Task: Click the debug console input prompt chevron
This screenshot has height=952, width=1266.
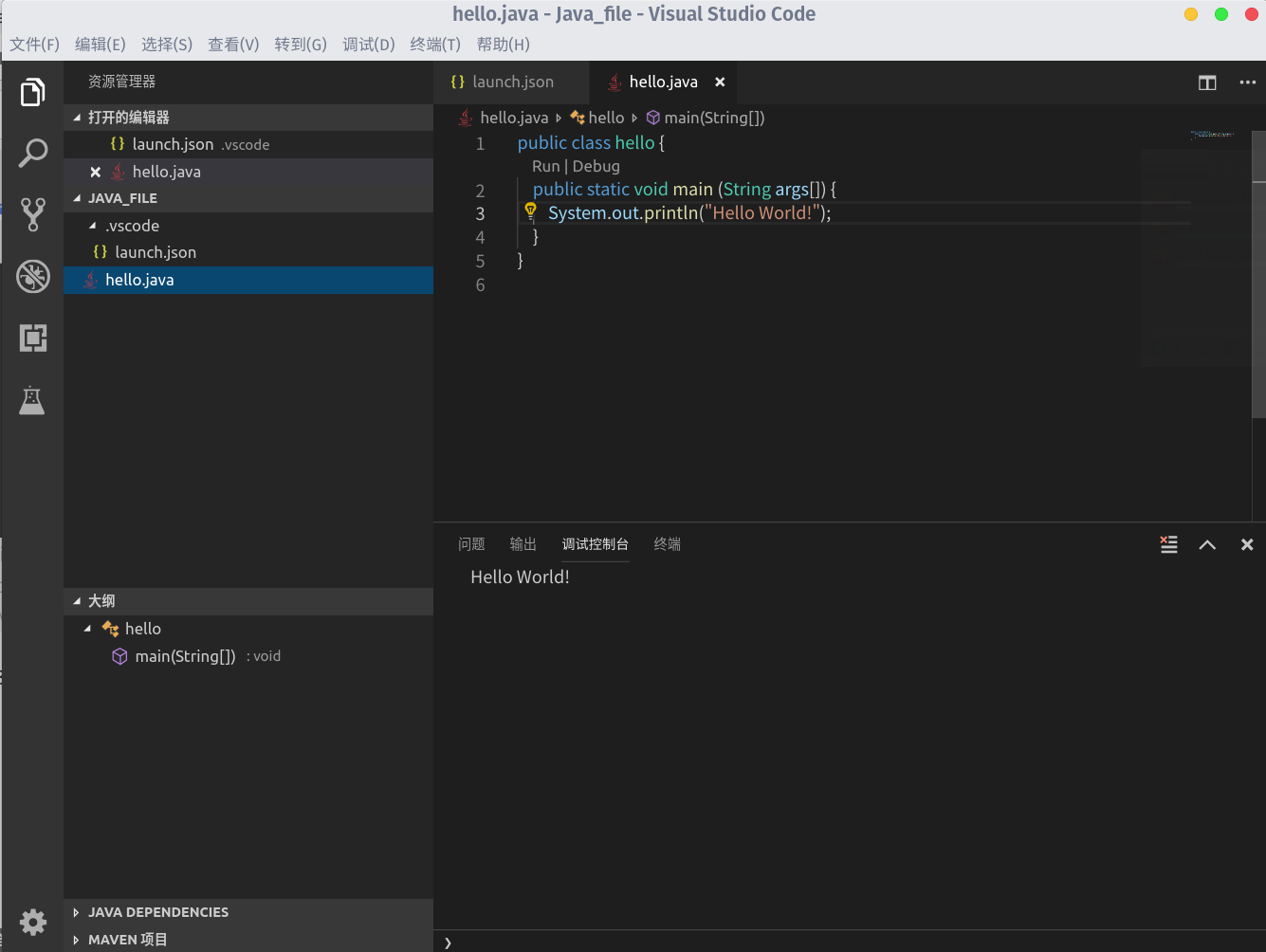Action: [x=448, y=943]
